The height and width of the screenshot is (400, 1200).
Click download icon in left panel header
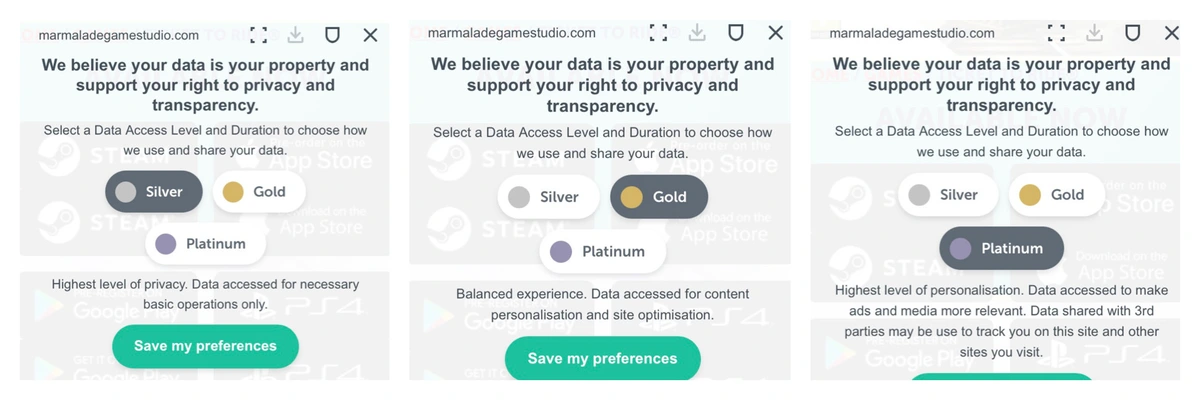(295, 35)
